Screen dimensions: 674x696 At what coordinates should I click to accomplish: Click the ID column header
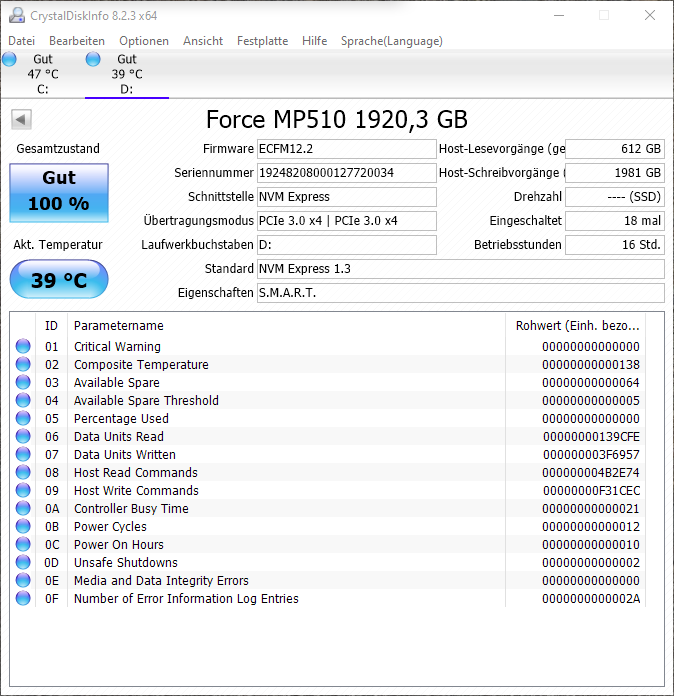pos(52,326)
